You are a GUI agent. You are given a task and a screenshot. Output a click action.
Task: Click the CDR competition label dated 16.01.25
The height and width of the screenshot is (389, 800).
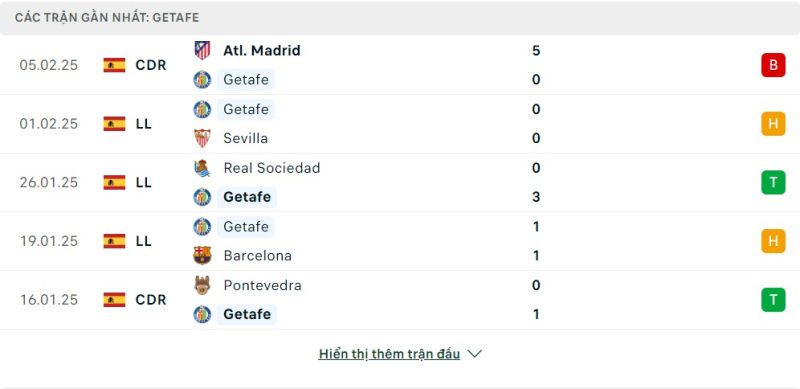[151, 300]
